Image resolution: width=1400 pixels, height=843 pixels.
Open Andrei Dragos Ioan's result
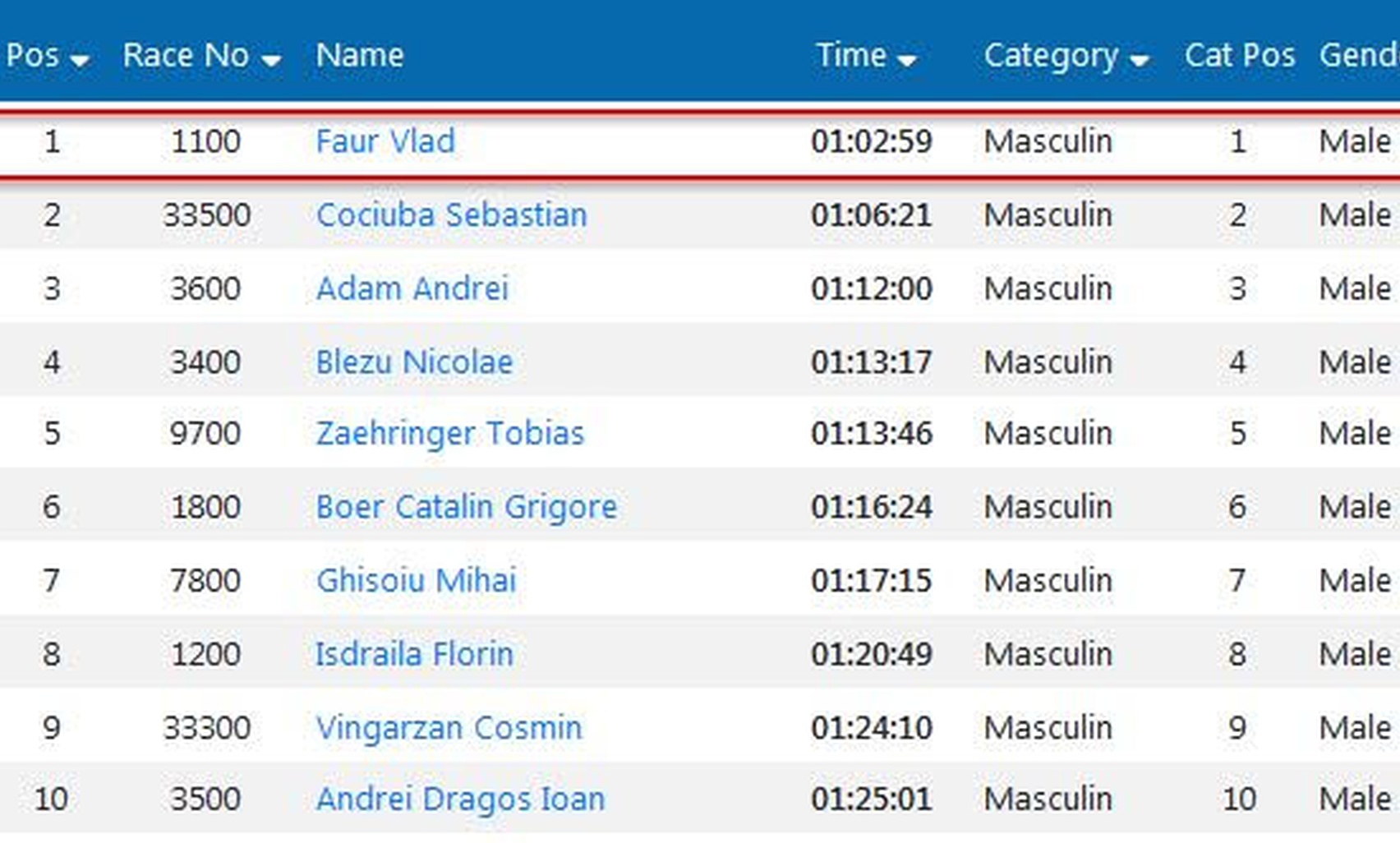[x=461, y=799]
